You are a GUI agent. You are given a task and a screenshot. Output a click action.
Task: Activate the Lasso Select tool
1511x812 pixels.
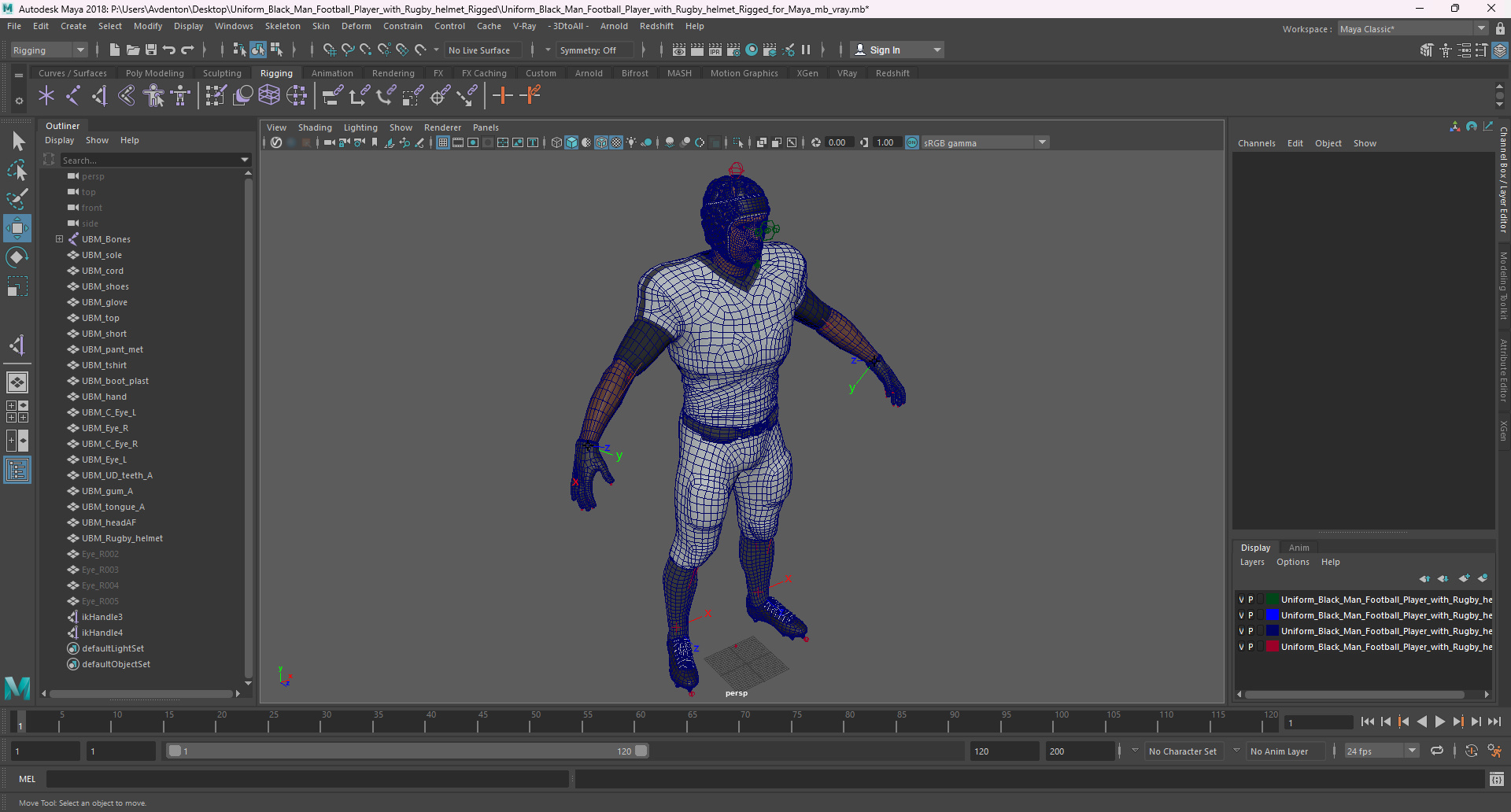coord(17,170)
